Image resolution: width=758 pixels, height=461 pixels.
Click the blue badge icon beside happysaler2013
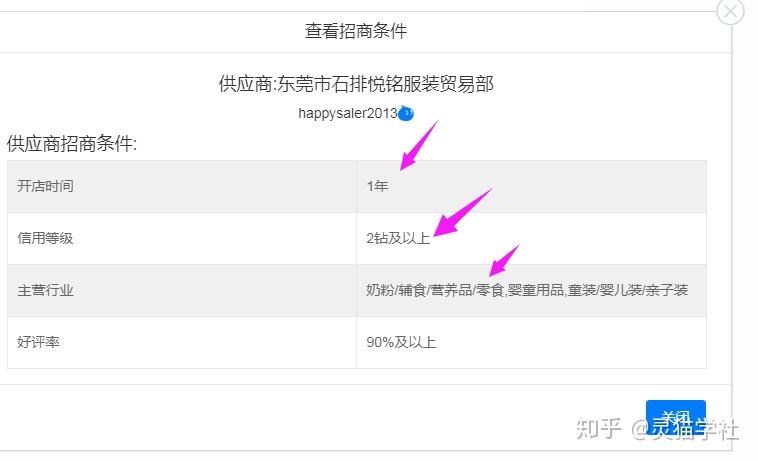tap(406, 114)
